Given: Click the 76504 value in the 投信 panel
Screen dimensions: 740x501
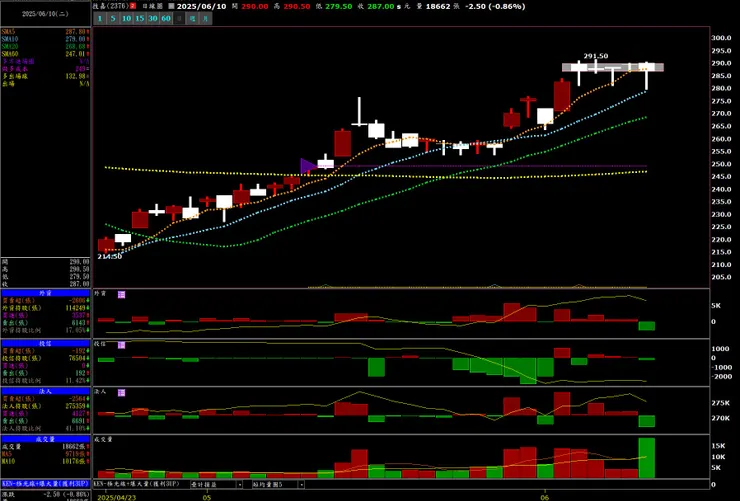Looking at the screenshot, I should pyautogui.click(x=77, y=358).
